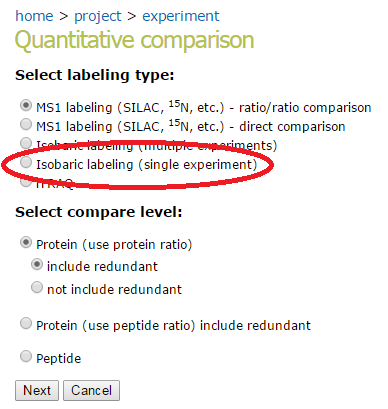Click the 'Quantitative comparison' page title
The width and height of the screenshot is (388, 409).
click(x=134, y=41)
